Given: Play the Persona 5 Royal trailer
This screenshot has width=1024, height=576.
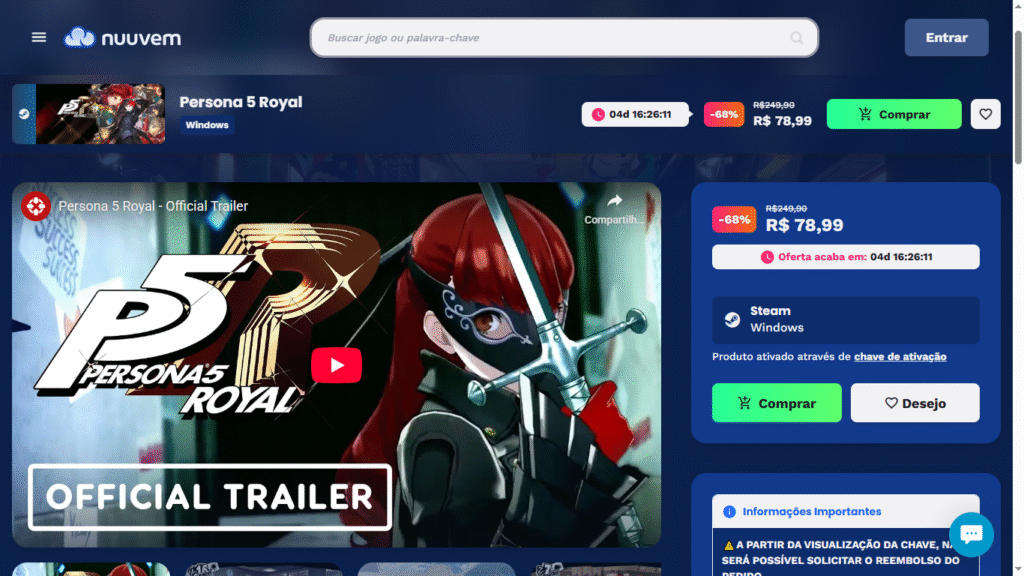Looking at the screenshot, I should 336,365.
